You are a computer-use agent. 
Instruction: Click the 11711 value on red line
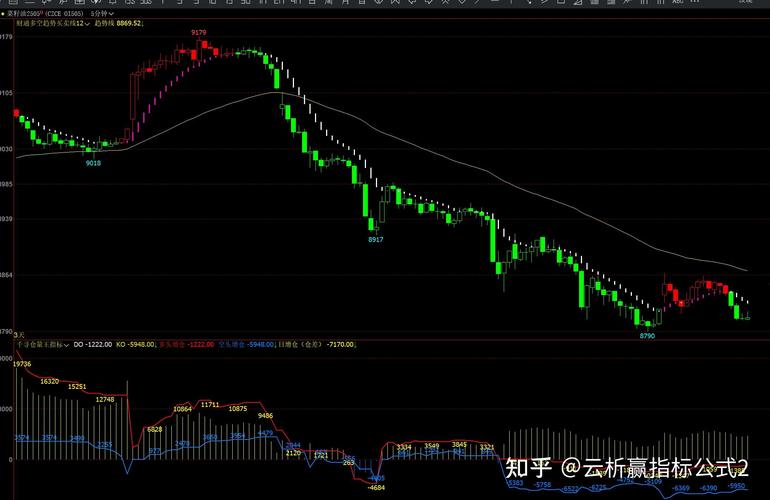tap(209, 404)
